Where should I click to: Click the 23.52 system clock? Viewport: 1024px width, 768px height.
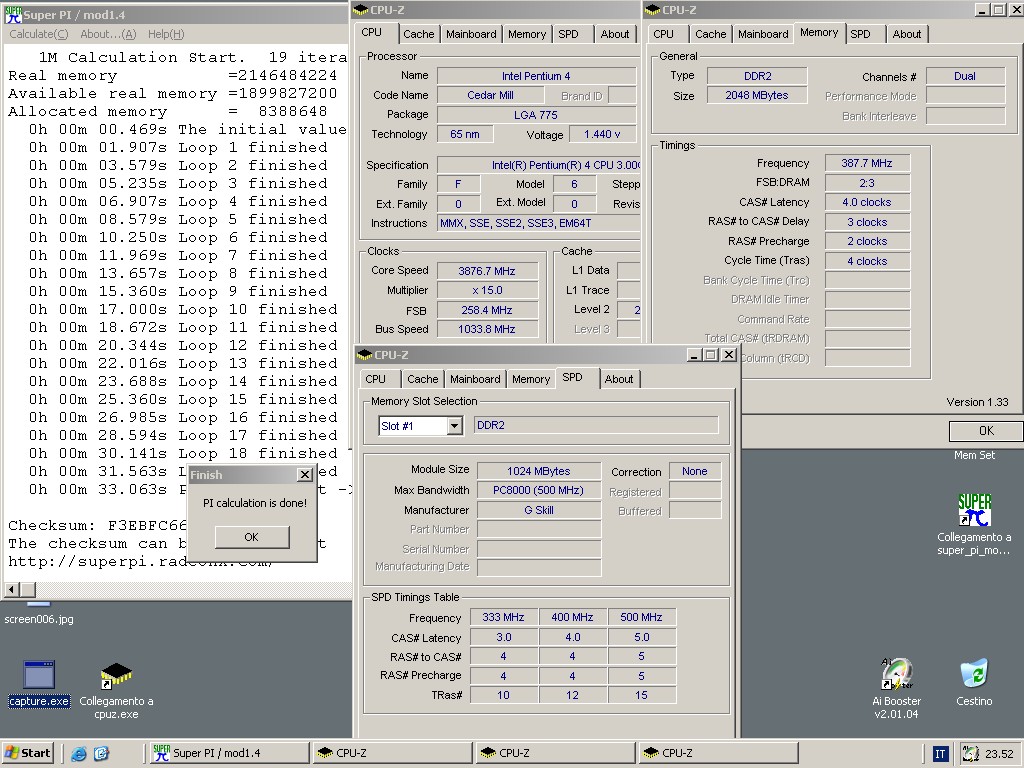[x=999, y=754]
